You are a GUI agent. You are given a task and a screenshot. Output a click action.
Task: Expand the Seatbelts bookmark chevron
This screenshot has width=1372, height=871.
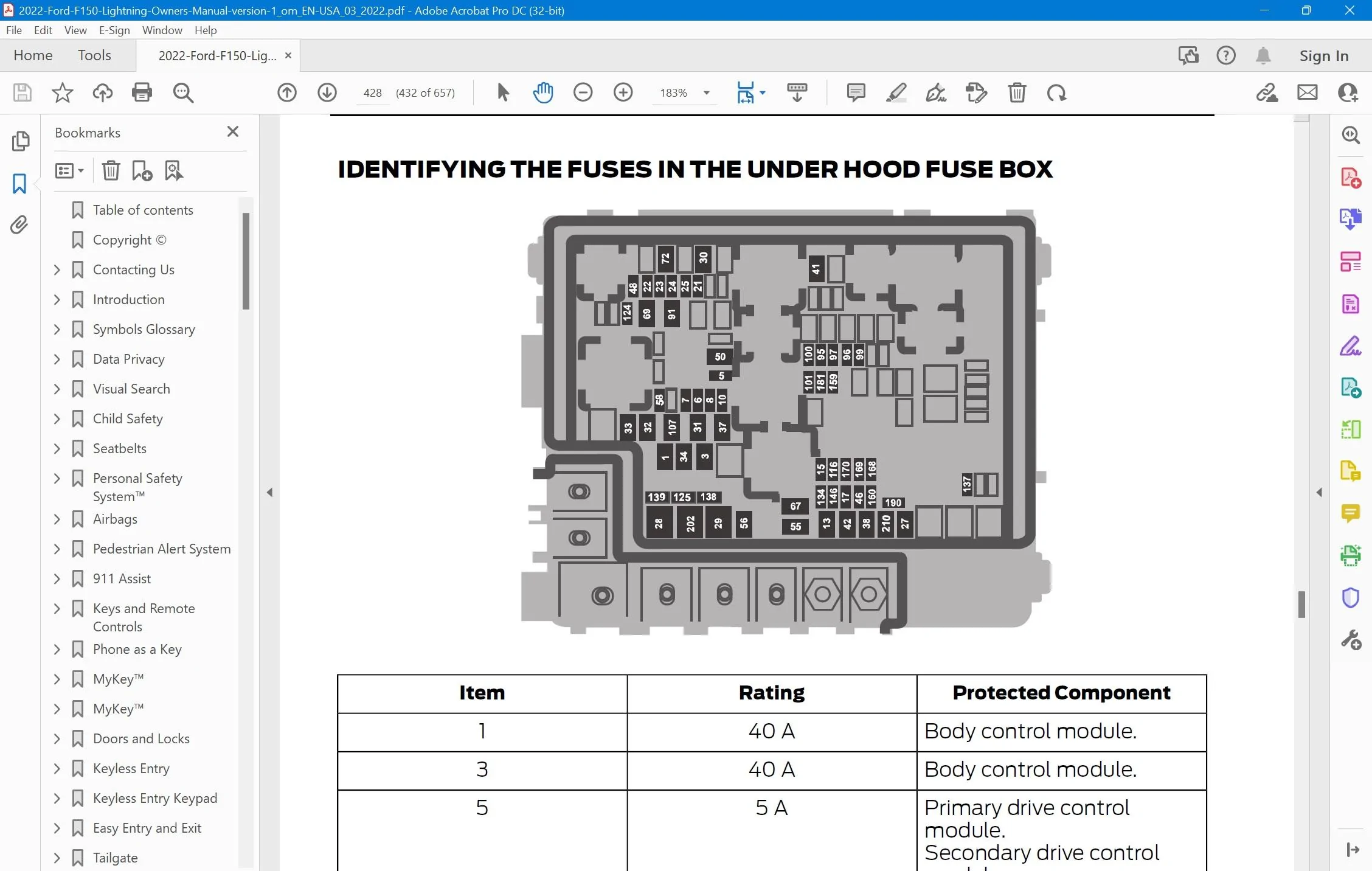[57, 448]
